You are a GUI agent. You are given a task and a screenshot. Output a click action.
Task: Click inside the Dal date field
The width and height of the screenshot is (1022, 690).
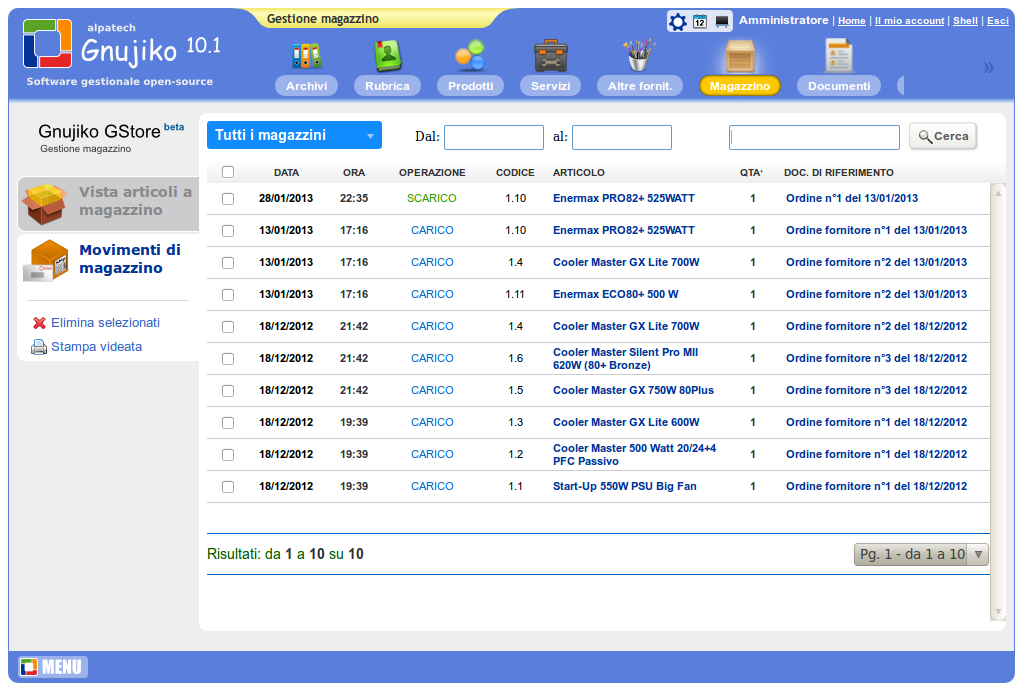tap(494, 137)
